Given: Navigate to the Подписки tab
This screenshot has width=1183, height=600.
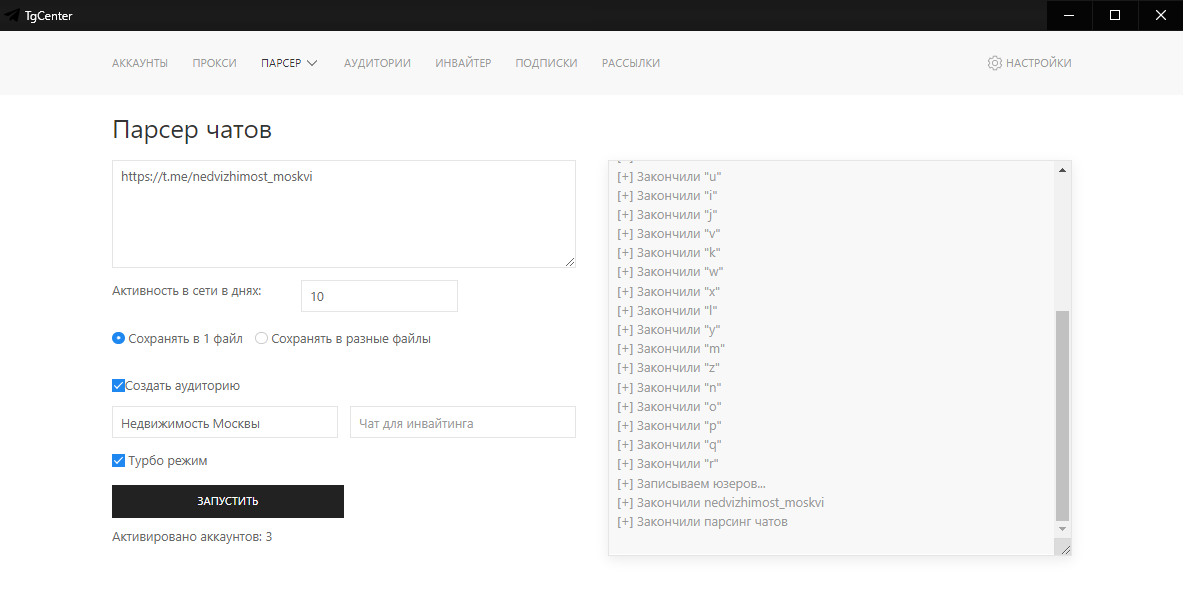Looking at the screenshot, I should 546,63.
